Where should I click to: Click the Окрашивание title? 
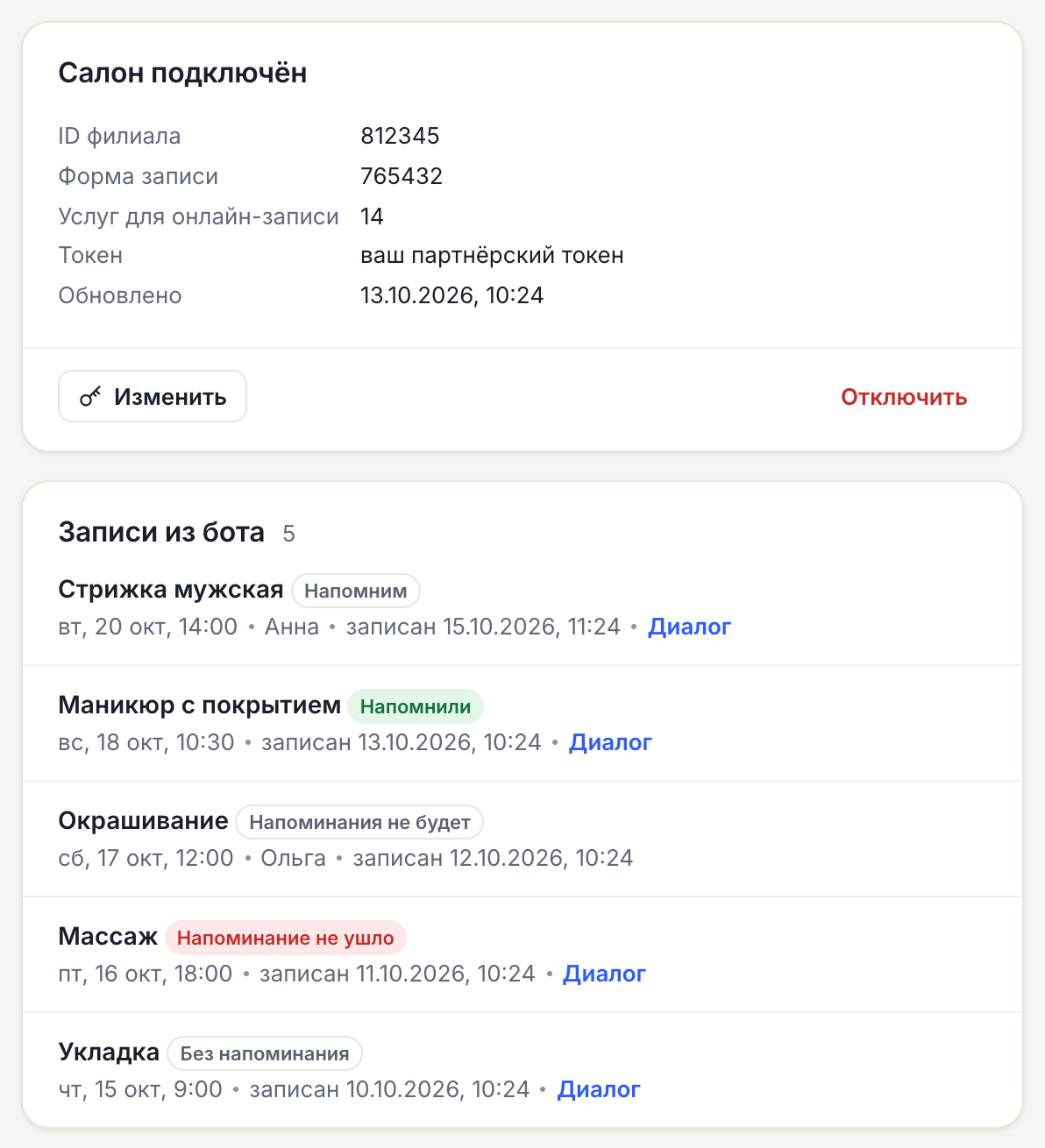coord(143,821)
